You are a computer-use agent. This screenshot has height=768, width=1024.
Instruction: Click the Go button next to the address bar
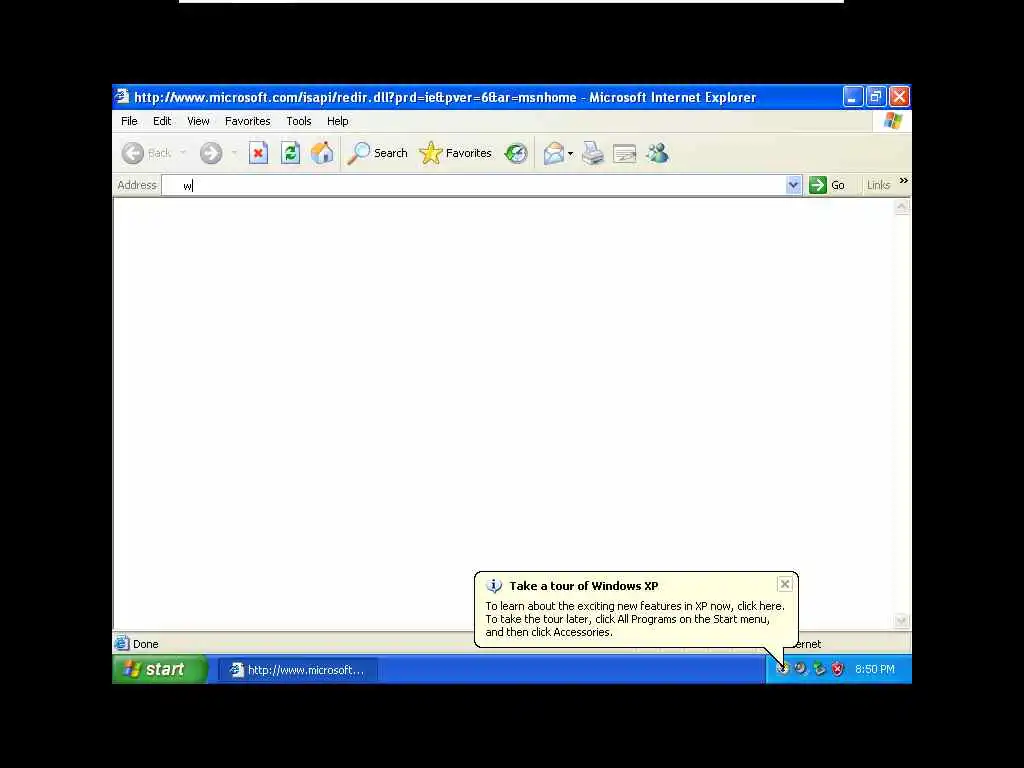(827, 185)
